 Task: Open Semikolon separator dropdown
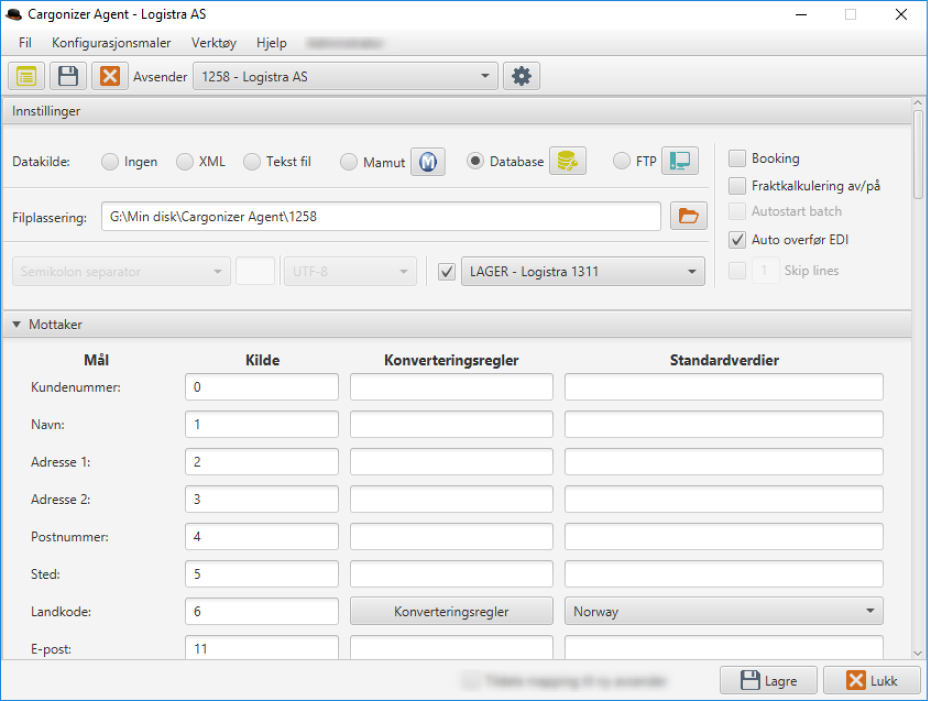click(x=121, y=271)
